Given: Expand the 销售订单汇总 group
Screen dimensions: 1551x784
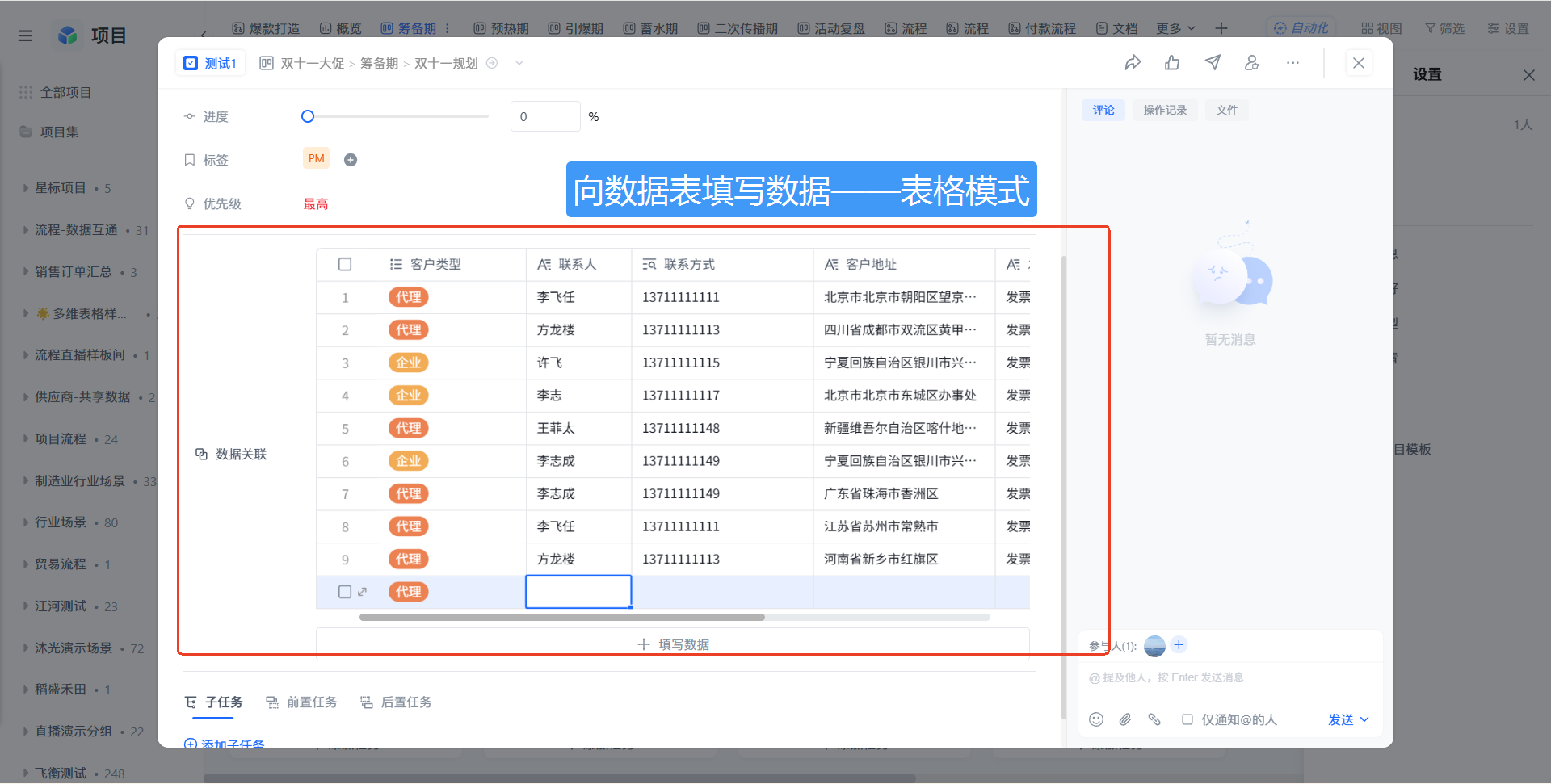Looking at the screenshot, I should pyautogui.click(x=25, y=271).
